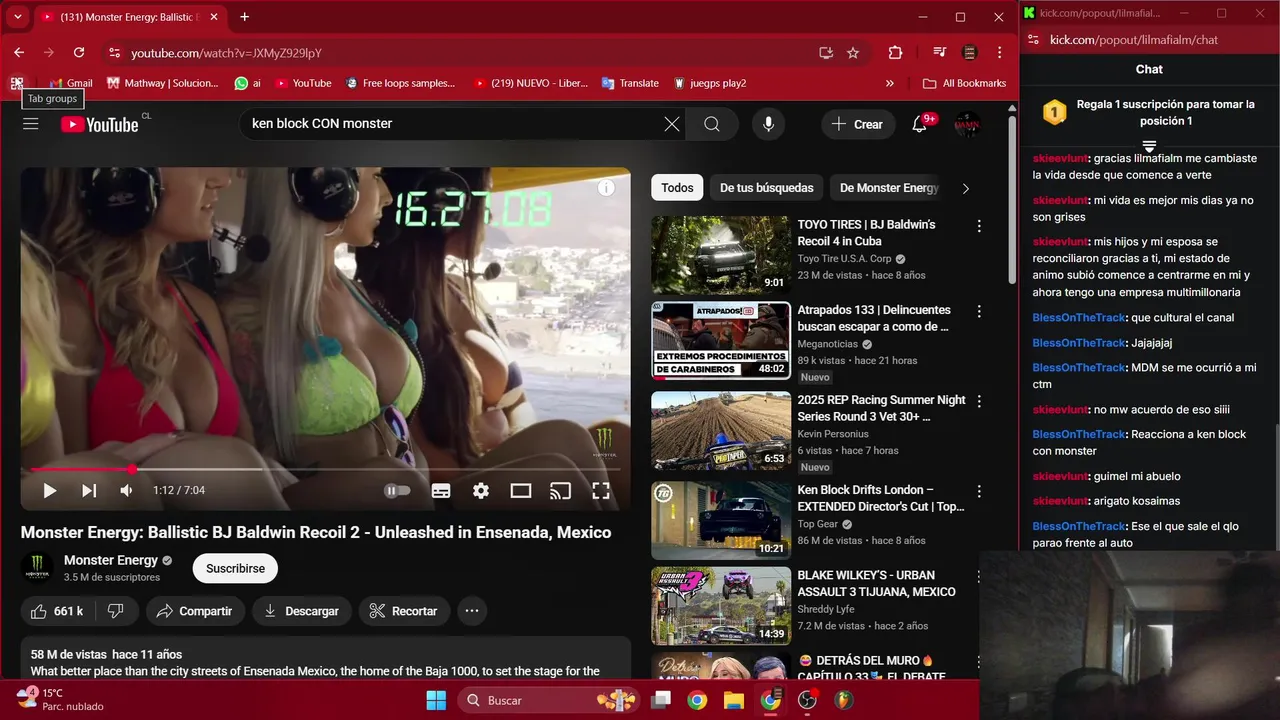Open the Translate bookmark
1280x720 pixels.
630,83
